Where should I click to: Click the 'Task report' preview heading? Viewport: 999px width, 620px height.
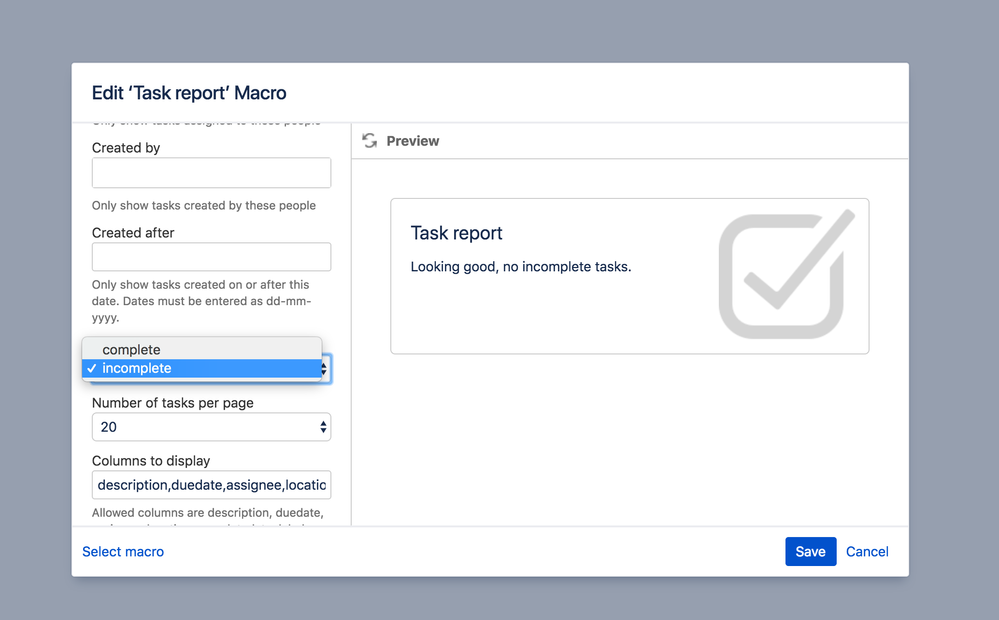coord(456,233)
